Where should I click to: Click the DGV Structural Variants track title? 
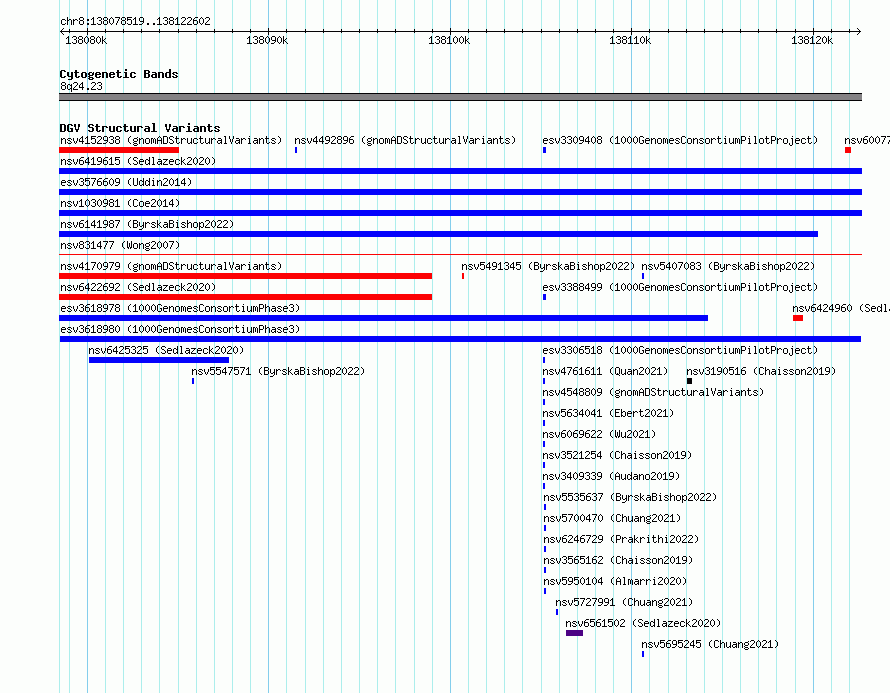[x=140, y=128]
